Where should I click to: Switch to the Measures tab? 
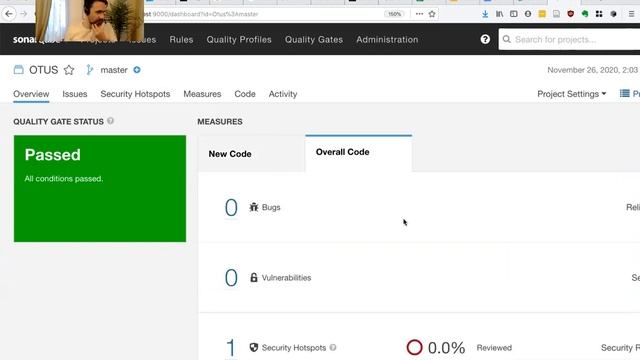point(202,94)
